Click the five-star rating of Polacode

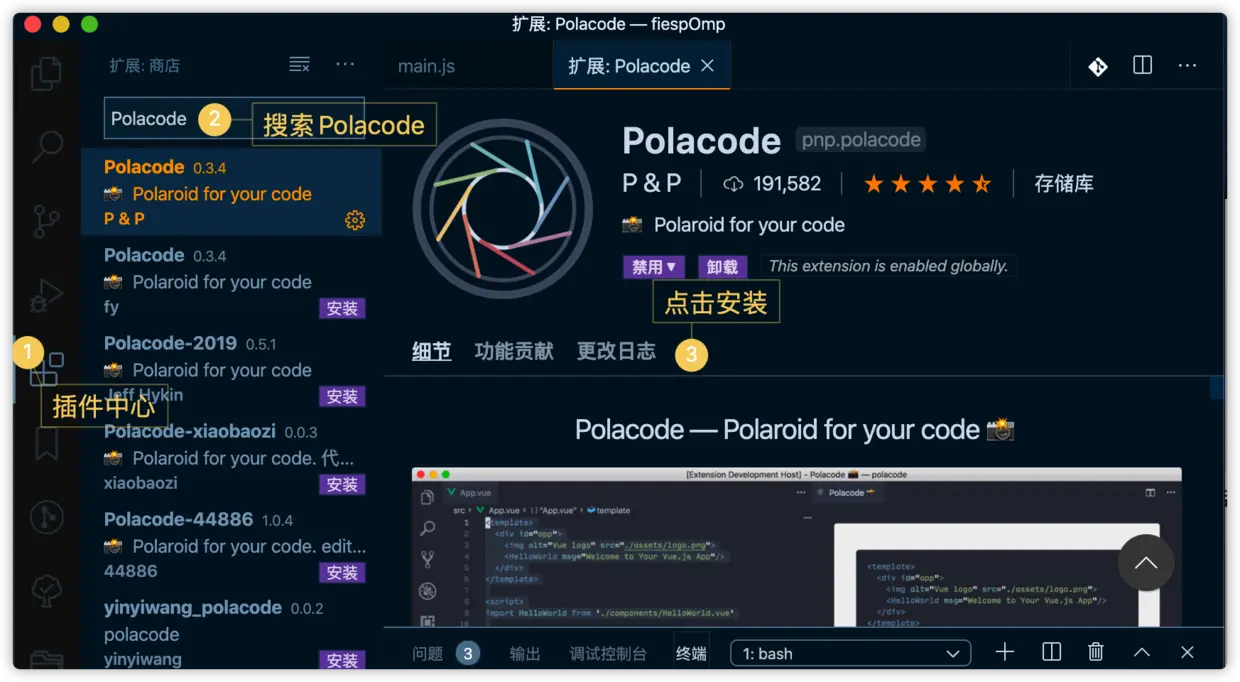[927, 184]
